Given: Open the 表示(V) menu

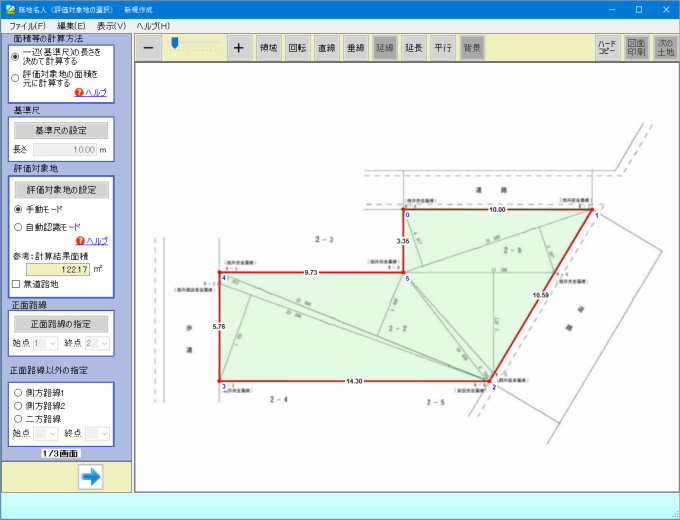Looking at the screenshot, I should tap(111, 25).
